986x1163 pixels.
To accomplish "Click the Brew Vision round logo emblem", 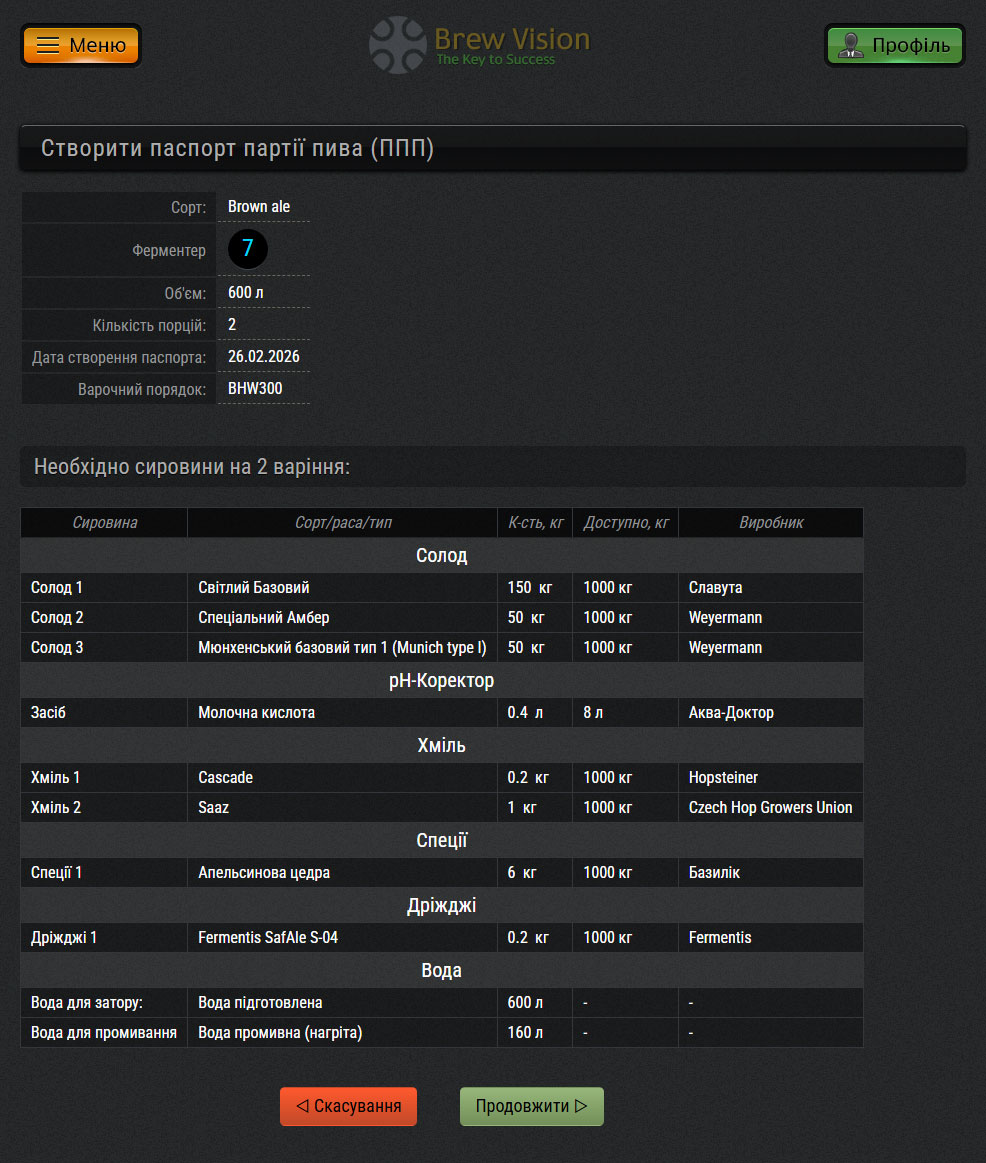I will [397, 45].
